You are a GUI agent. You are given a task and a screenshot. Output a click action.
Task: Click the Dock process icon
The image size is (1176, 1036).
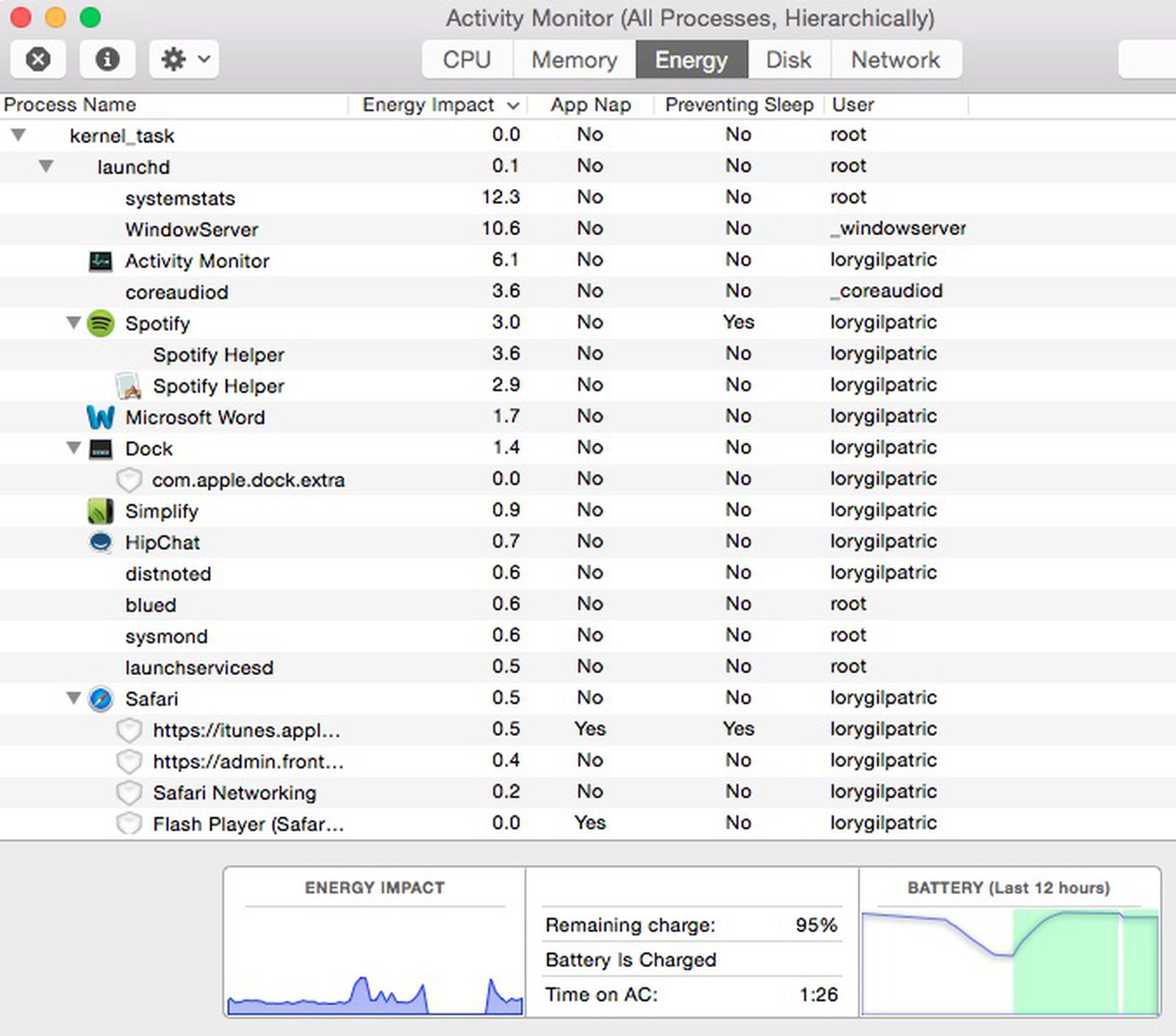(x=101, y=449)
